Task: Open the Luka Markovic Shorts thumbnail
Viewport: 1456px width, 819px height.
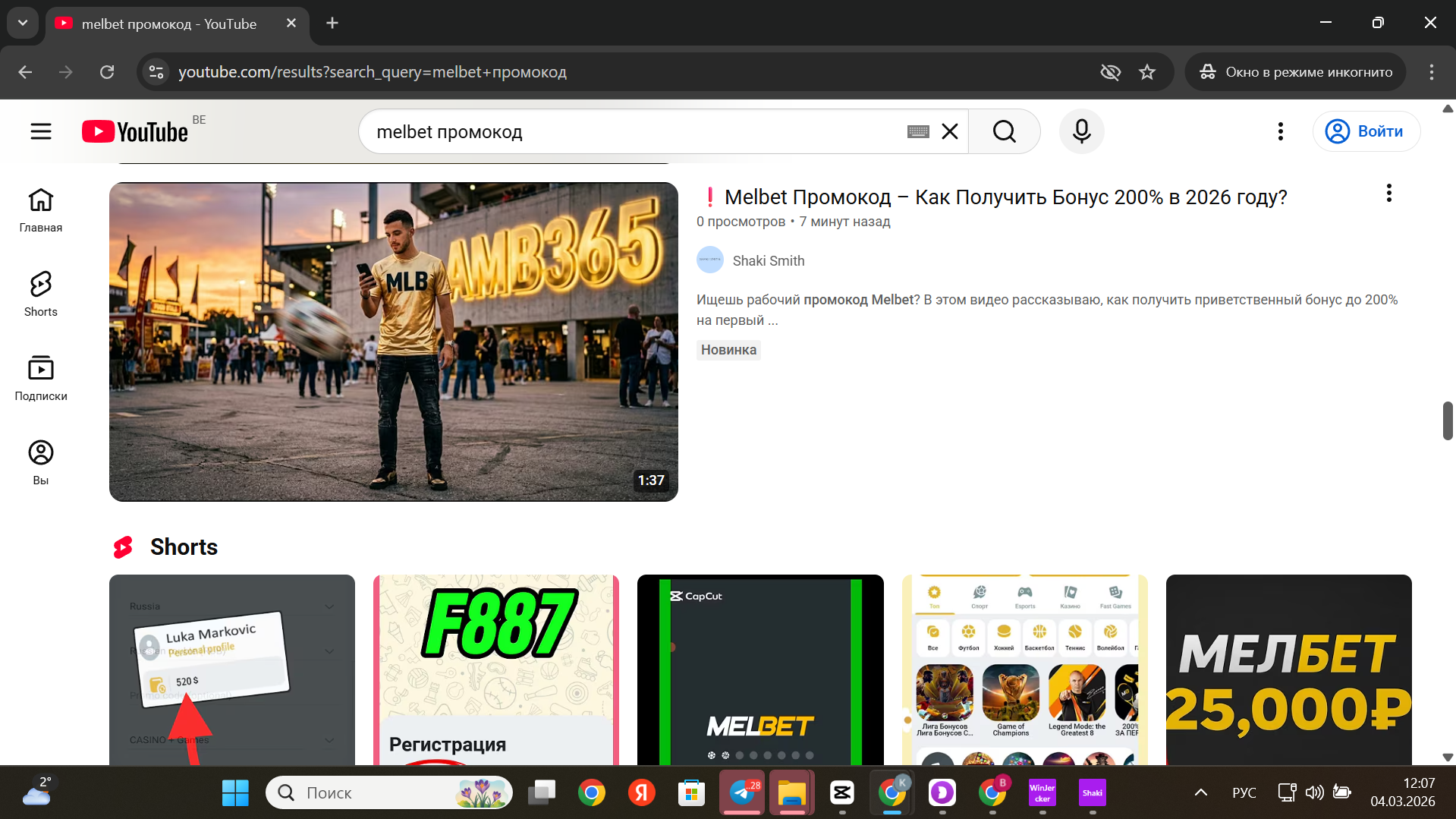Action: tap(232, 669)
